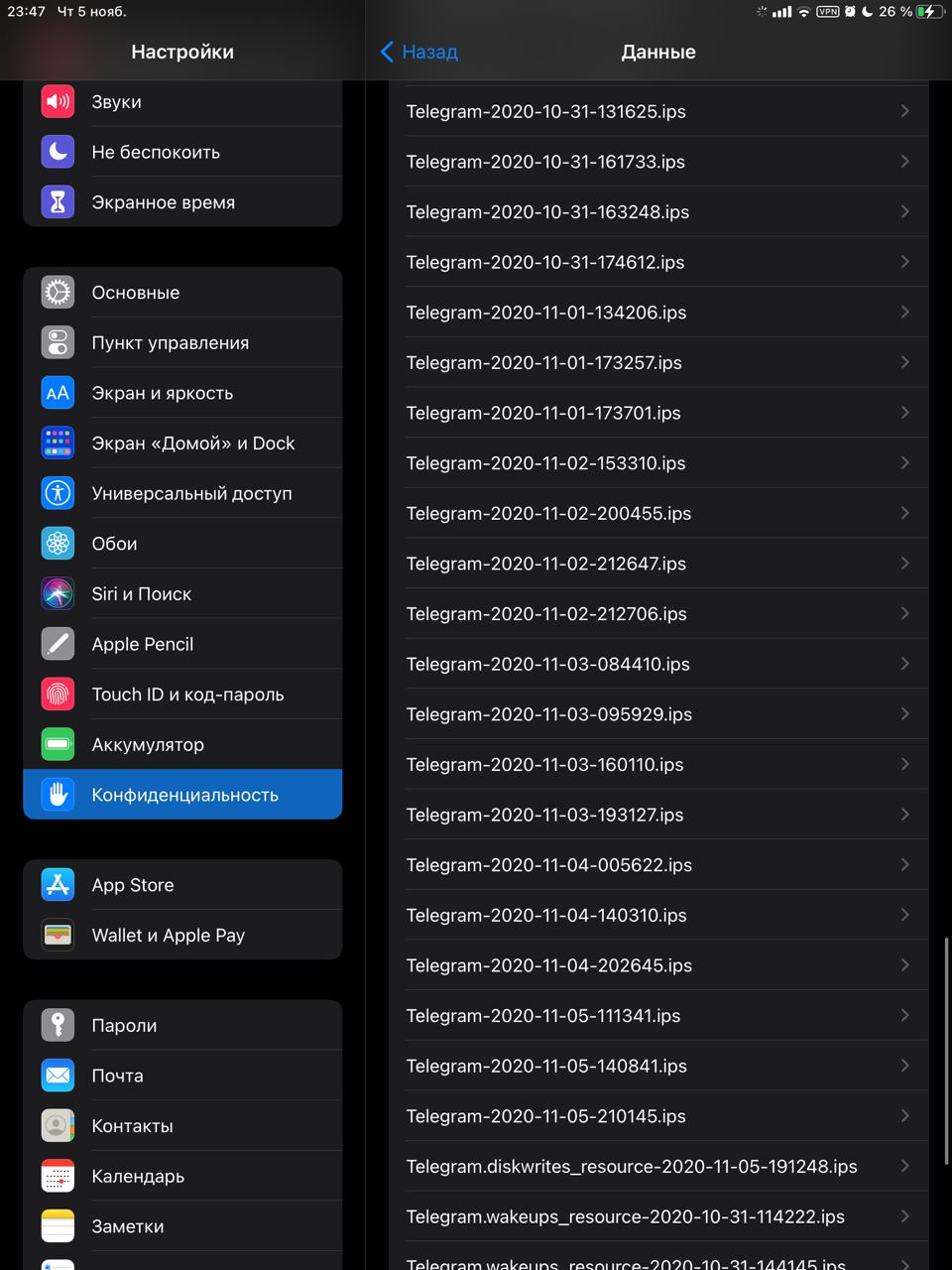Tap the Calendar (Календарь) icon
The image size is (952, 1270).
[x=58, y=1176]
